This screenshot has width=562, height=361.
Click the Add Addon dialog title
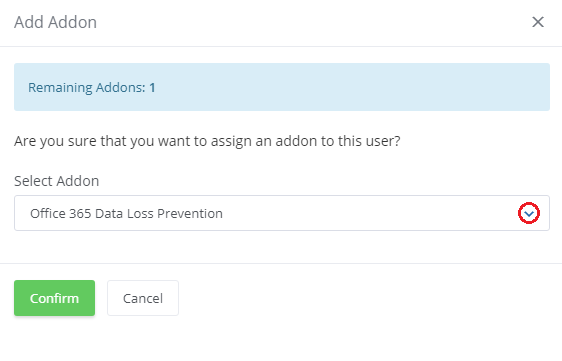[x=56, y=22]
